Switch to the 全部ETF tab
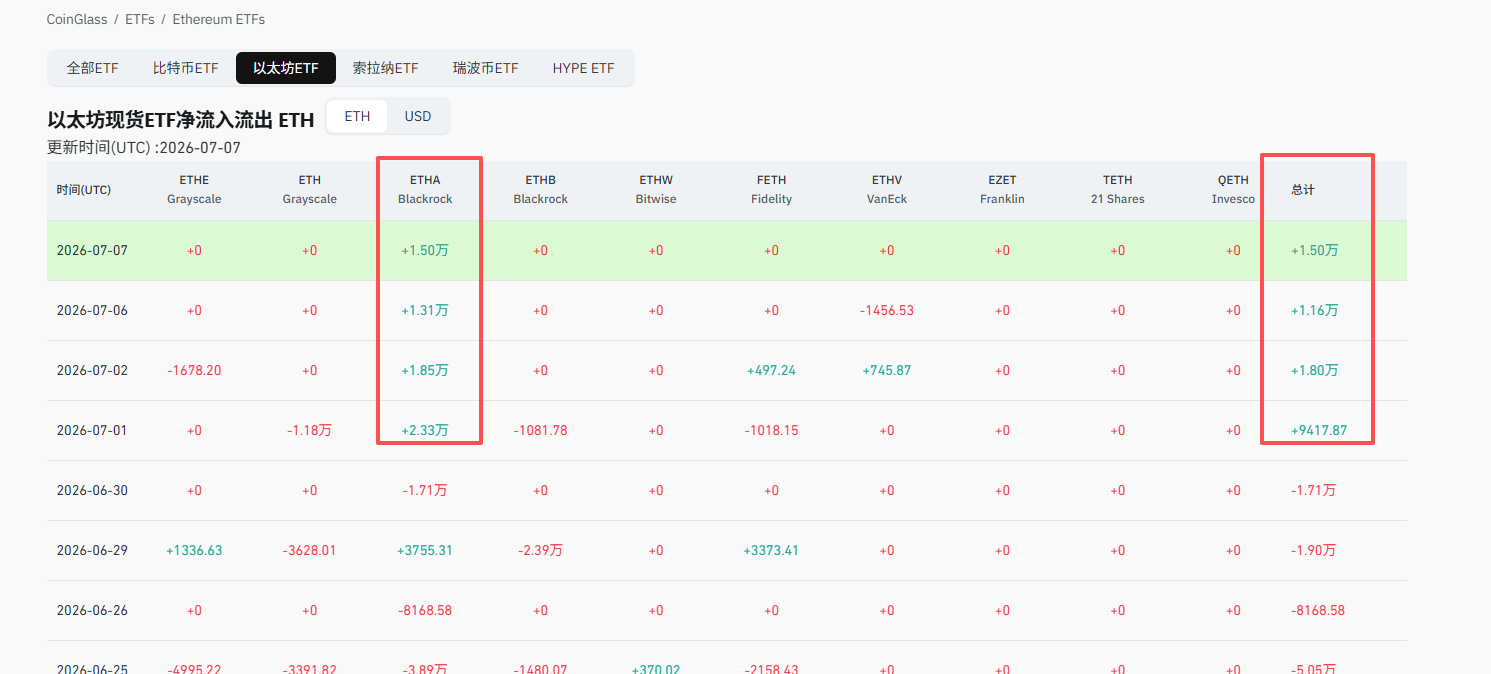Viewport: 1491px width, 674px height. point(92,68)
